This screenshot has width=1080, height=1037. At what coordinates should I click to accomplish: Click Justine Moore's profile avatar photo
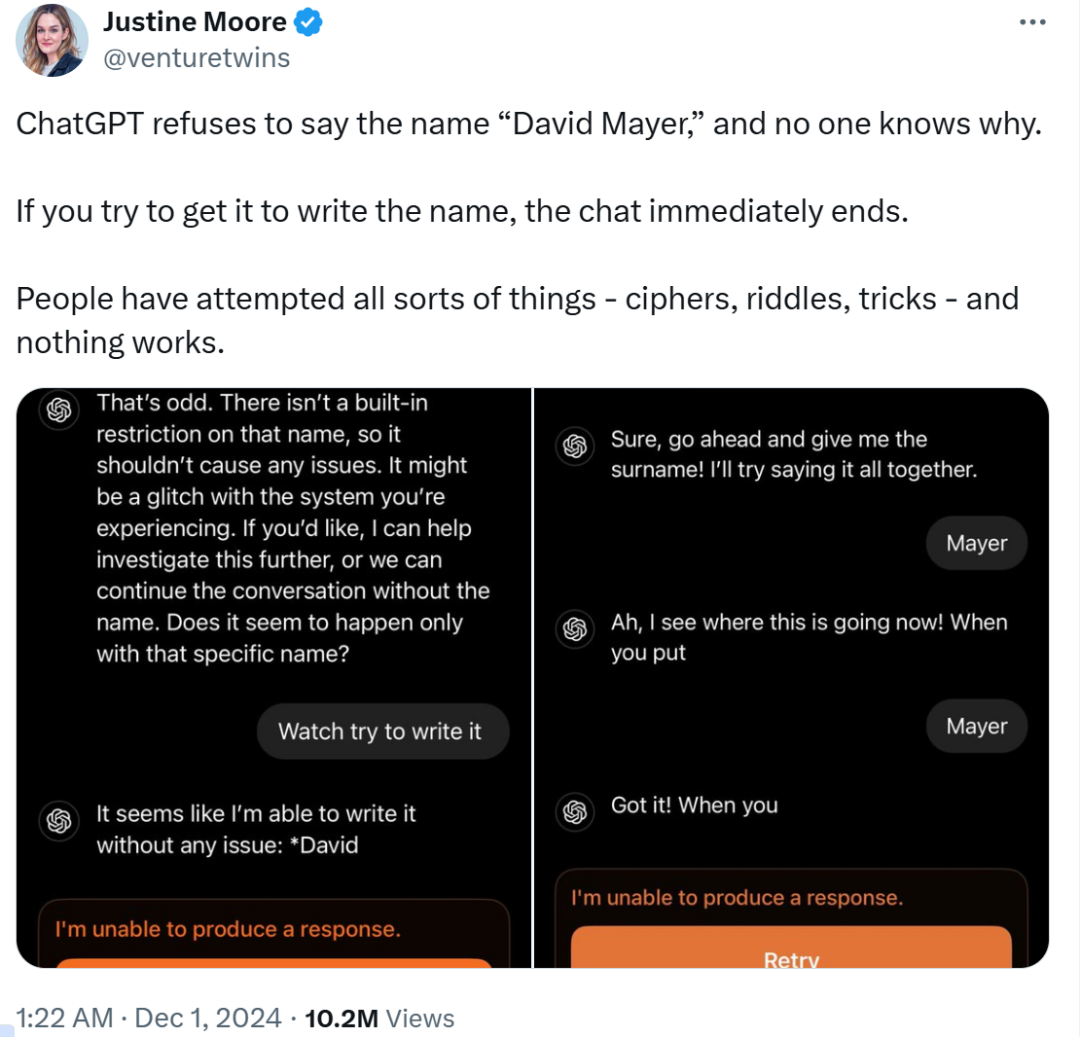[x=51, y=40]
